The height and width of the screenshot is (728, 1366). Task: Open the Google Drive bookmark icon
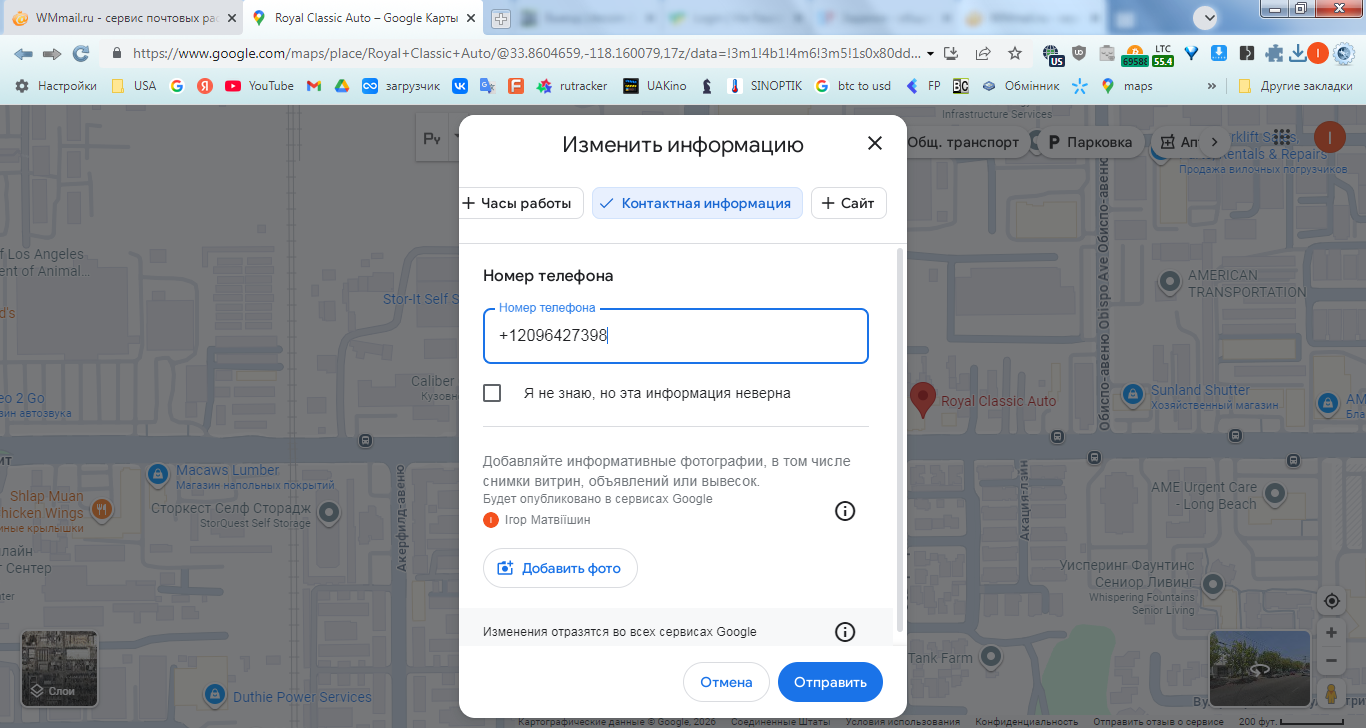341,86
